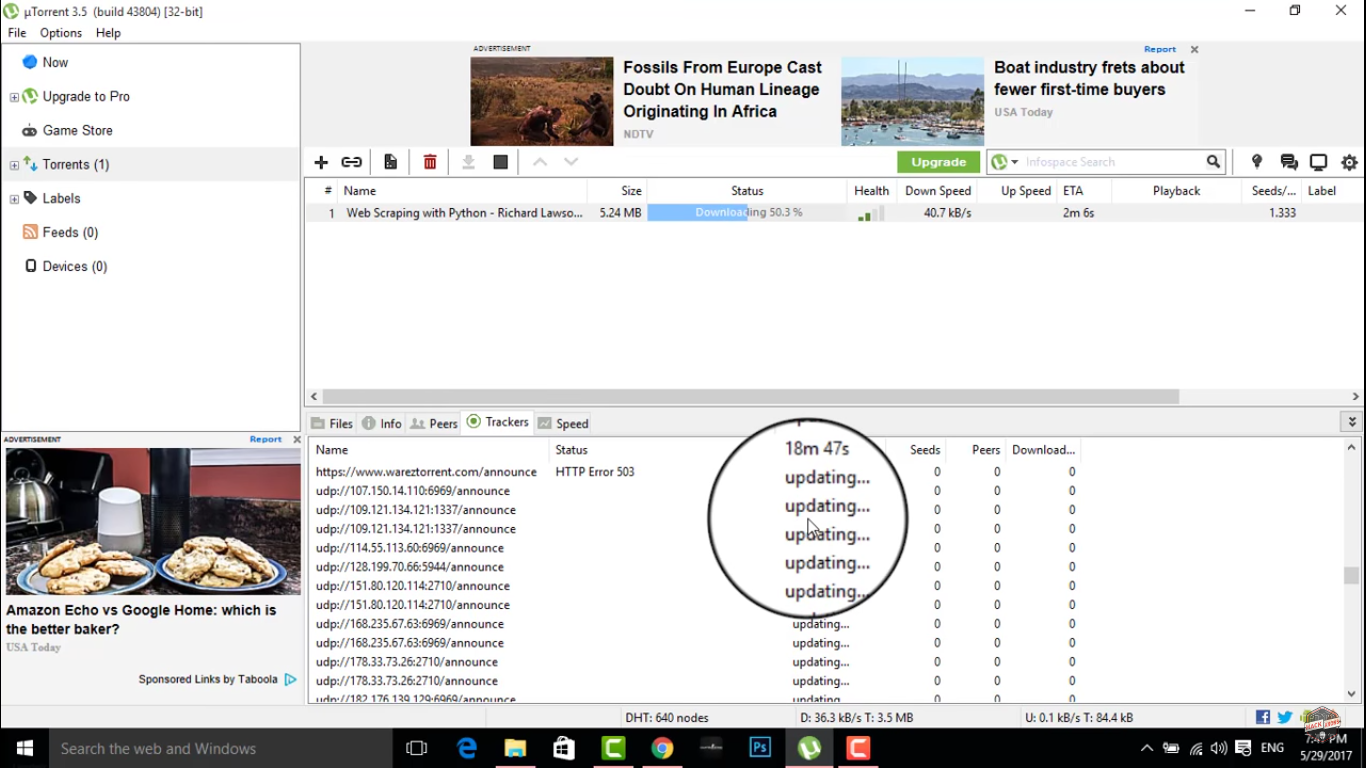Move torrent up in queue arrow
Screen dimensions: 1366x768
(540, 162)
